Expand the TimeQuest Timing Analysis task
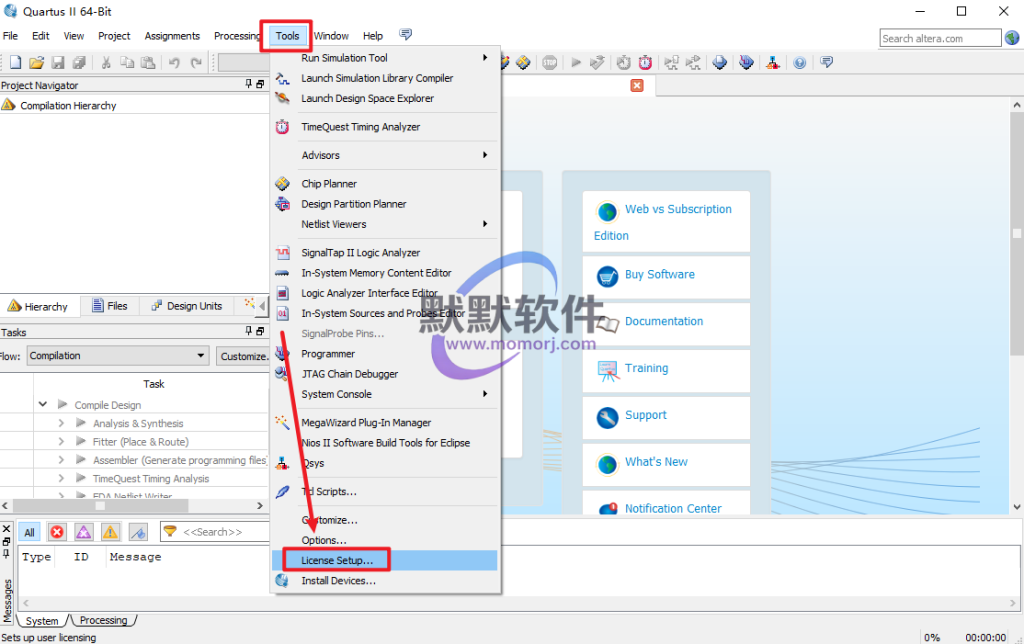Image resolution: width=1024 pixels, height=644 pixels. (61, 478)
